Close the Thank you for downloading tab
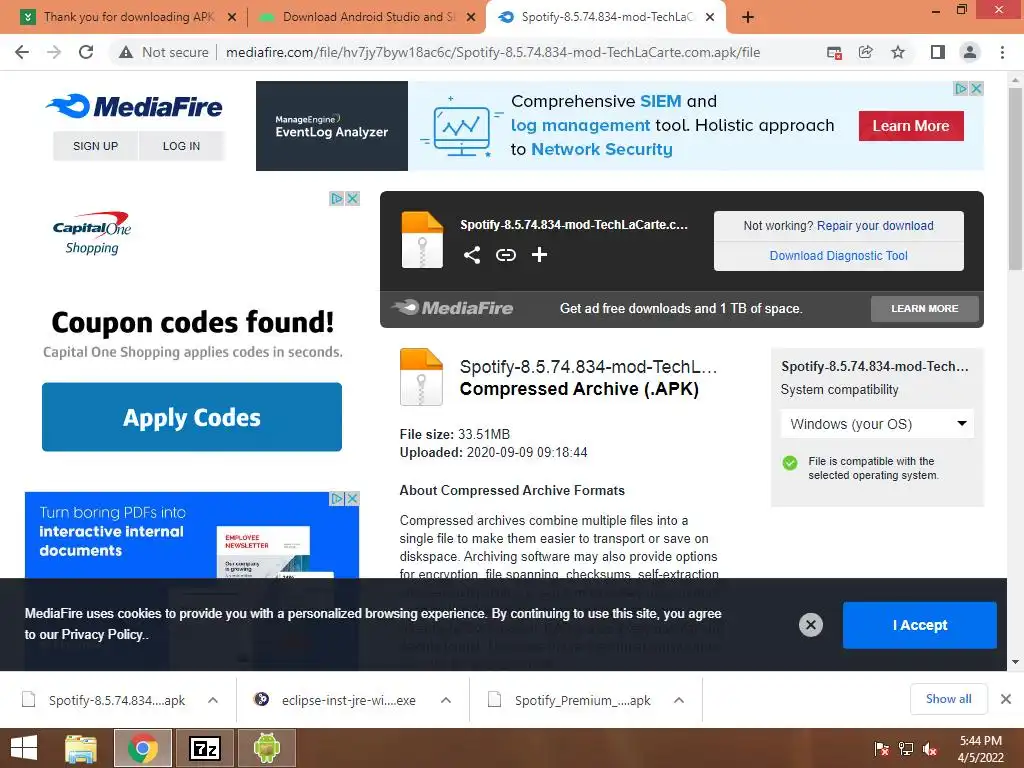 [232, 17]
